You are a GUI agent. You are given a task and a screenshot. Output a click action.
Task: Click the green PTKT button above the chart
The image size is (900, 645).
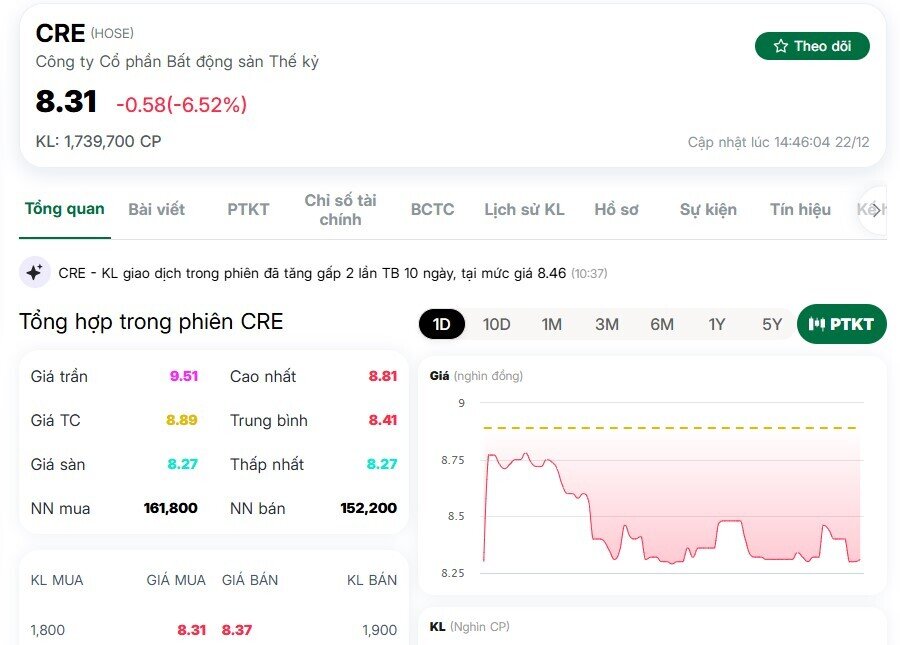tap(841, 324)
